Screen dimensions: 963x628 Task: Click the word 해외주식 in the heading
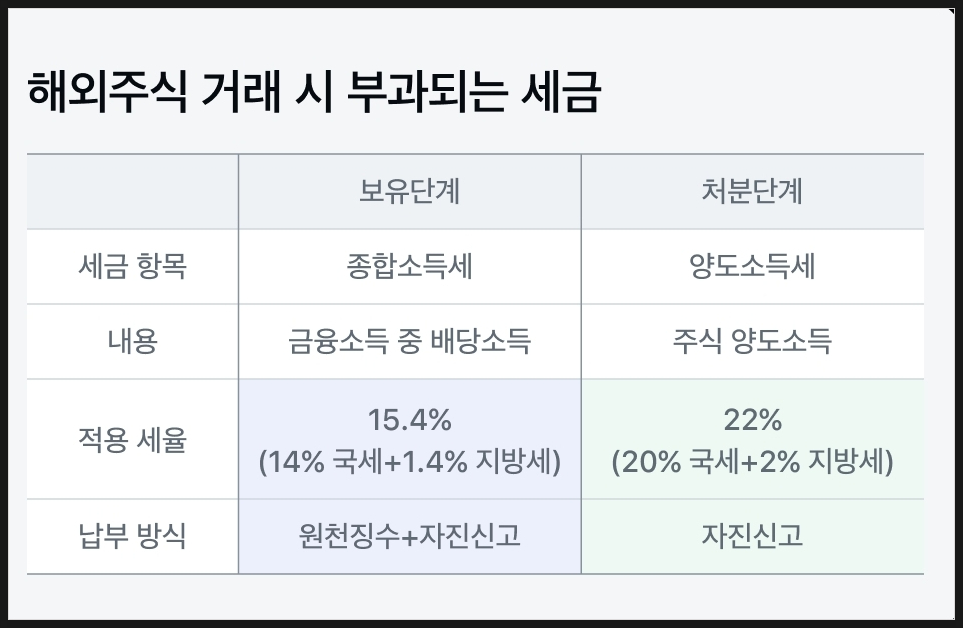(107, 92)
